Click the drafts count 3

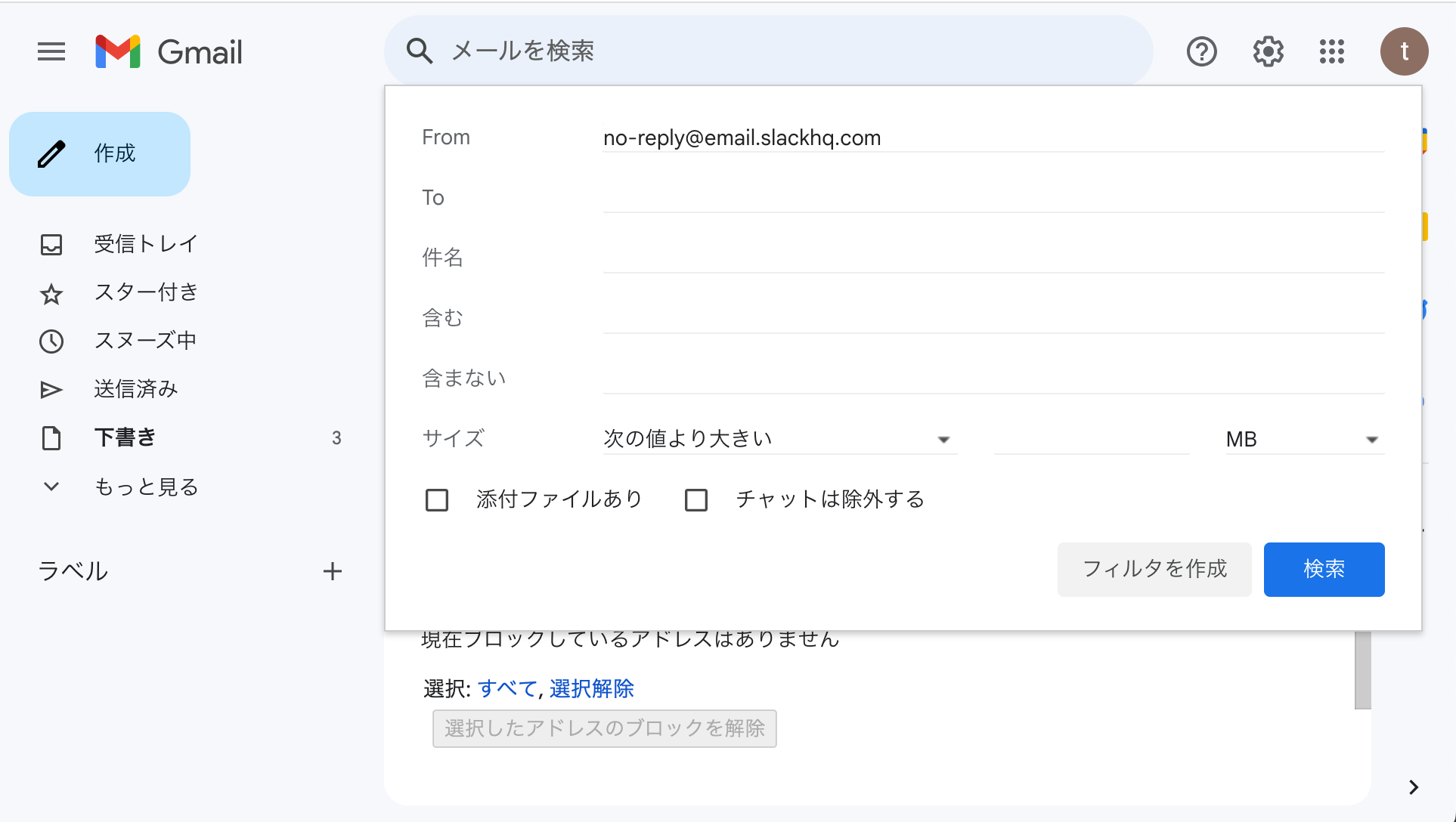pos(336,438)
